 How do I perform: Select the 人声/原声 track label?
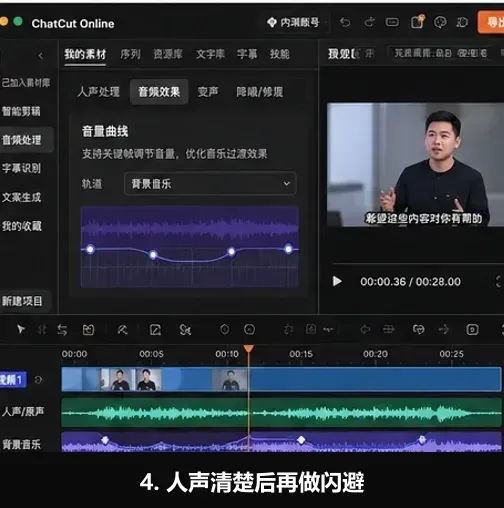coord(23,411)
